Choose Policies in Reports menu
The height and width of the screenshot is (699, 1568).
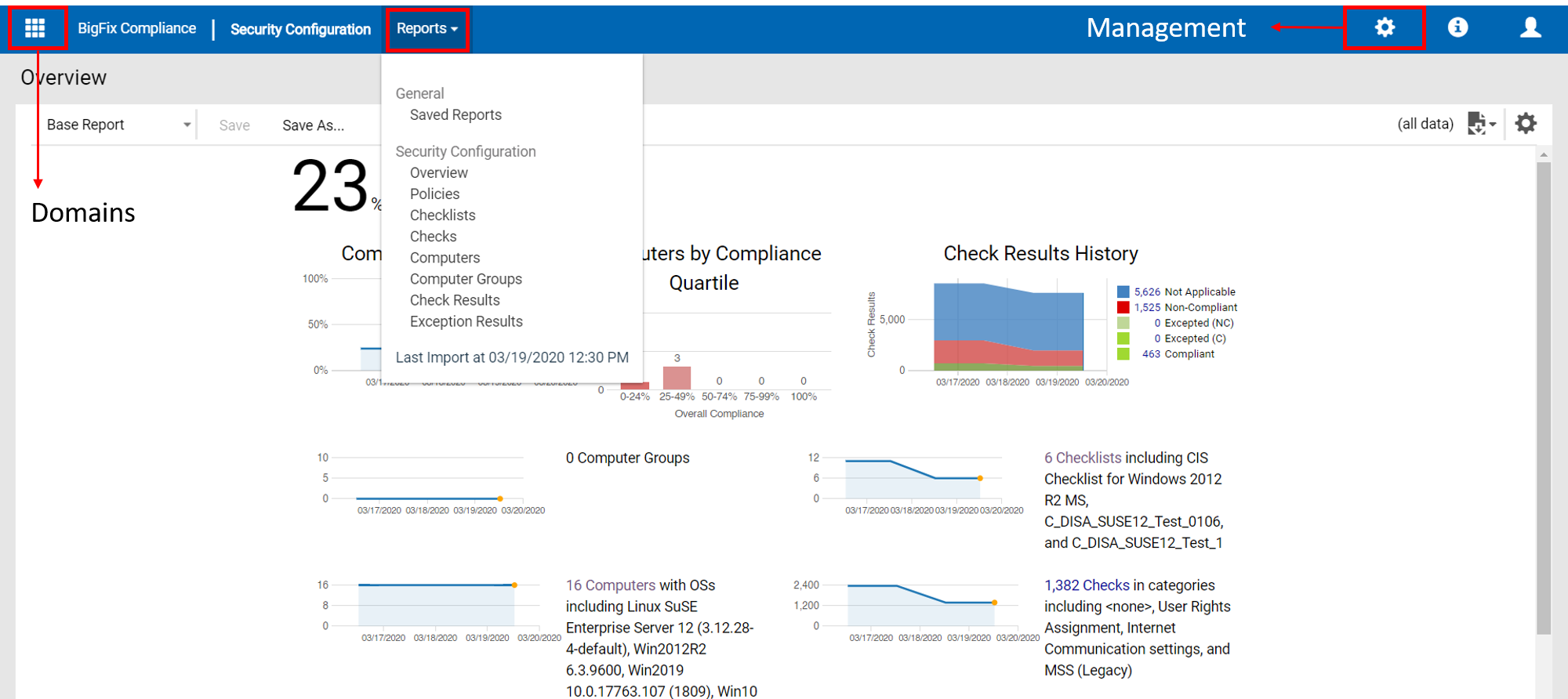pos(434,194)
